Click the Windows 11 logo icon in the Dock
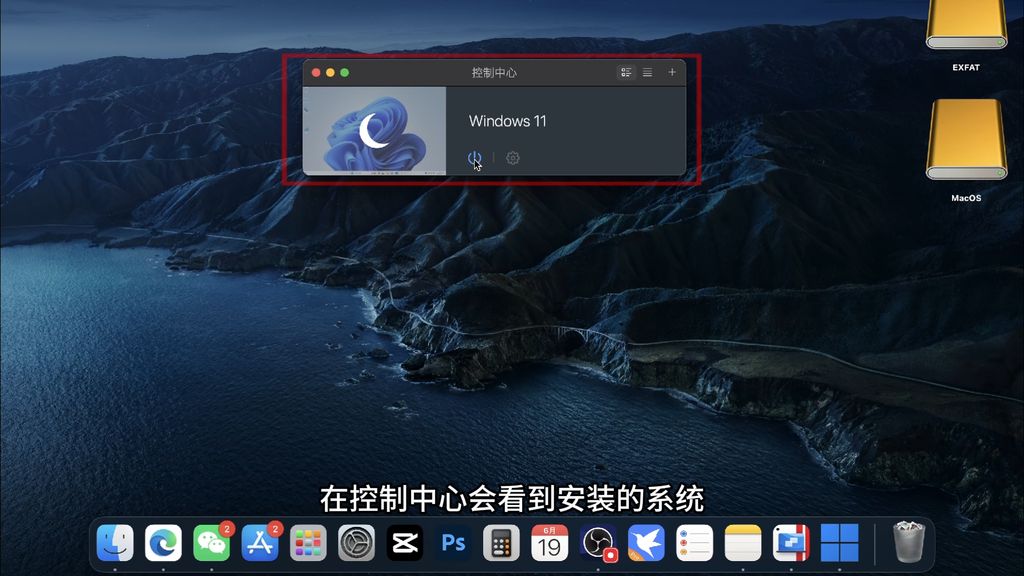 [x=840, y=543]
